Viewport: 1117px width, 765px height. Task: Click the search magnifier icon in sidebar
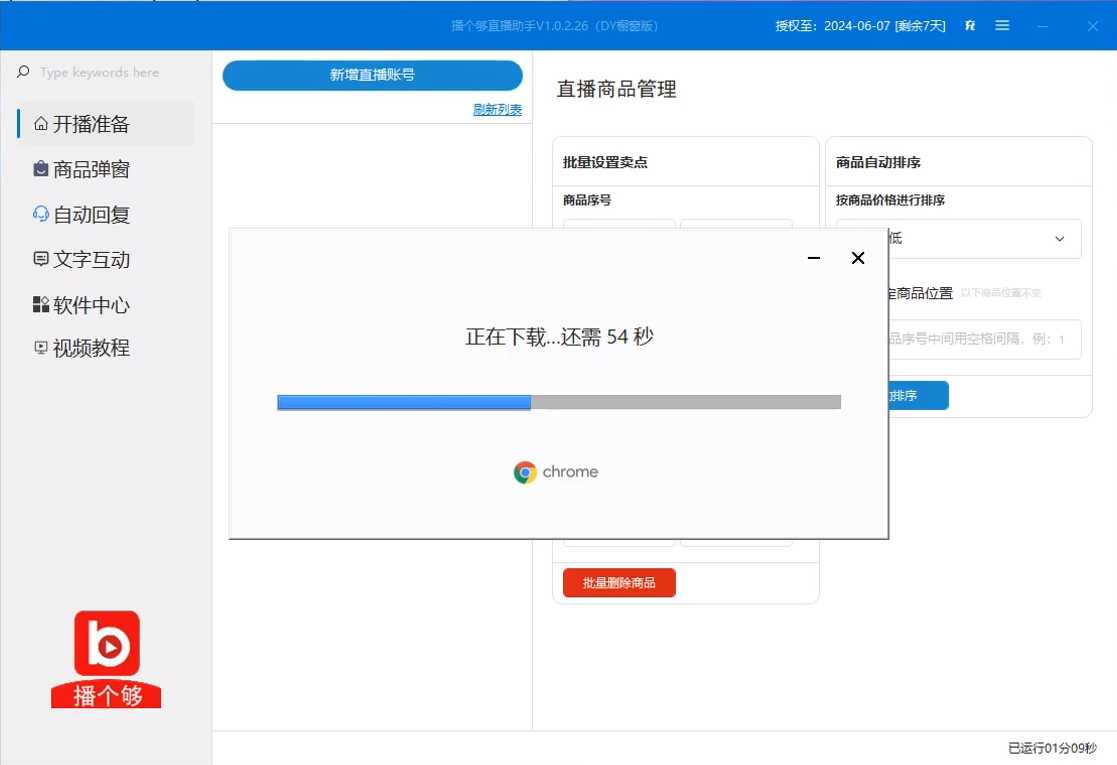click(23, 72)
